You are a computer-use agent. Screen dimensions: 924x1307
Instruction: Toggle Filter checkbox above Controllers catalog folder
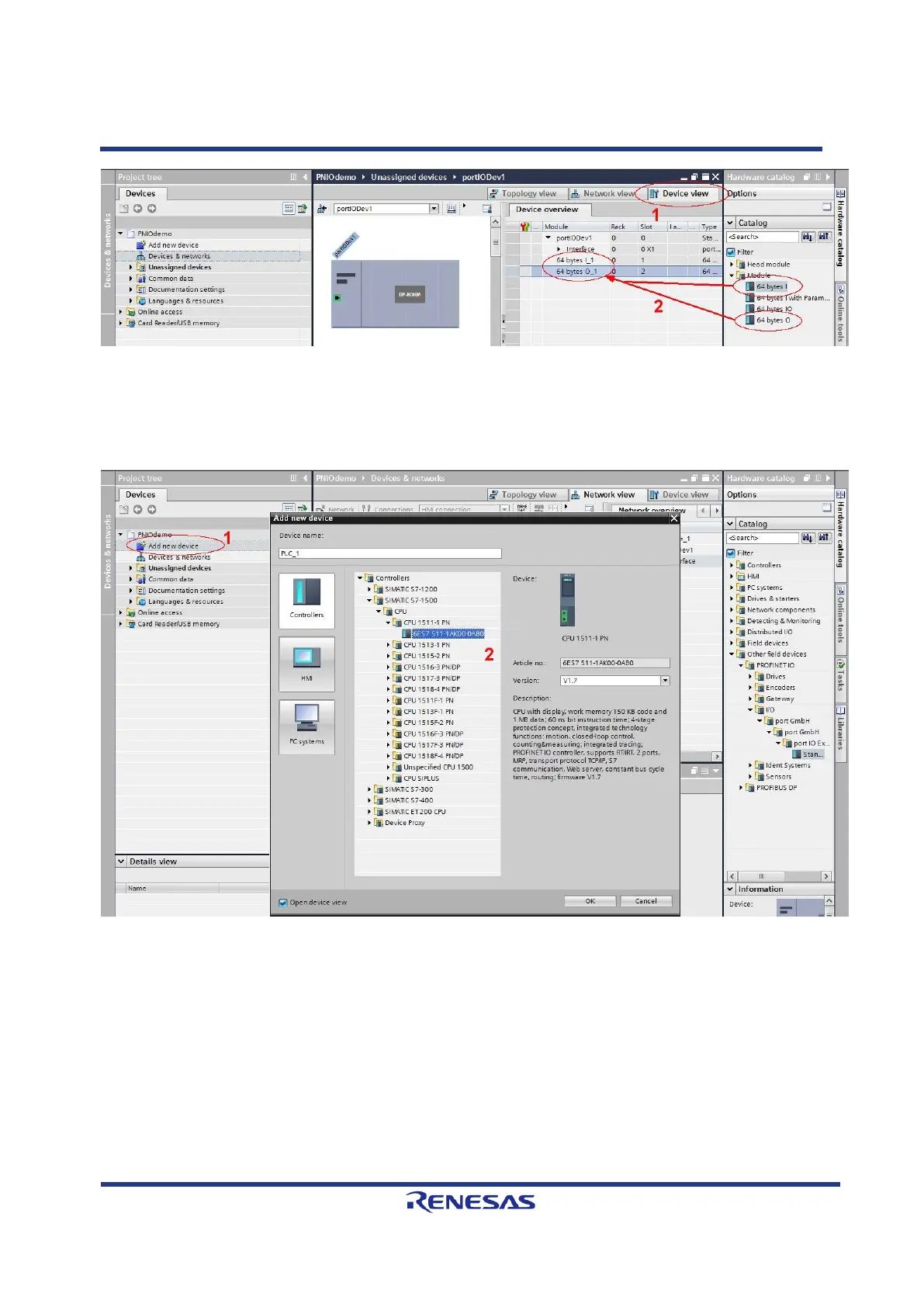(x=731, y=553)
